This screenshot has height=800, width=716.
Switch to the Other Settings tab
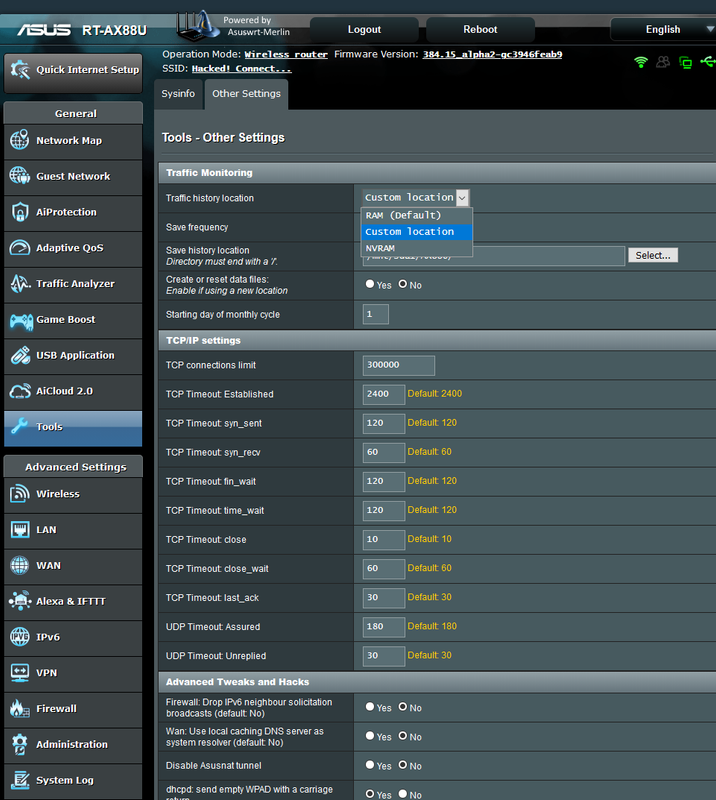click(x=246, y=94)
